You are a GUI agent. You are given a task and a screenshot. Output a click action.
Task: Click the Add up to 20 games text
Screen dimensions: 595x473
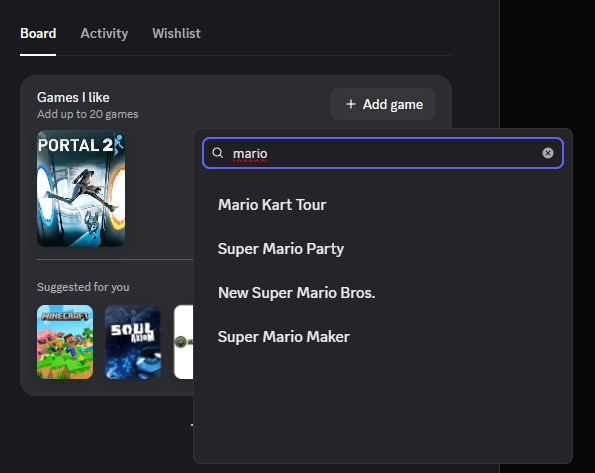(88, 114)
